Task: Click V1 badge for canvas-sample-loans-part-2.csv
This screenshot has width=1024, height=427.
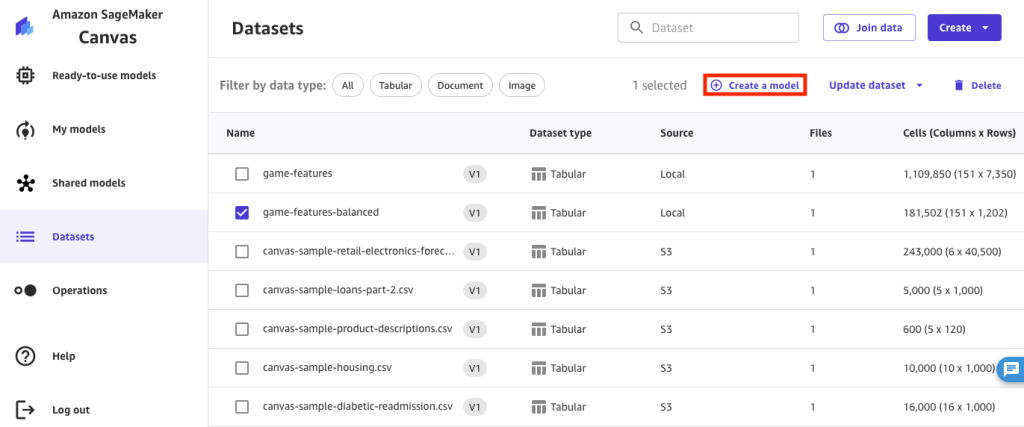Action: 475,291
